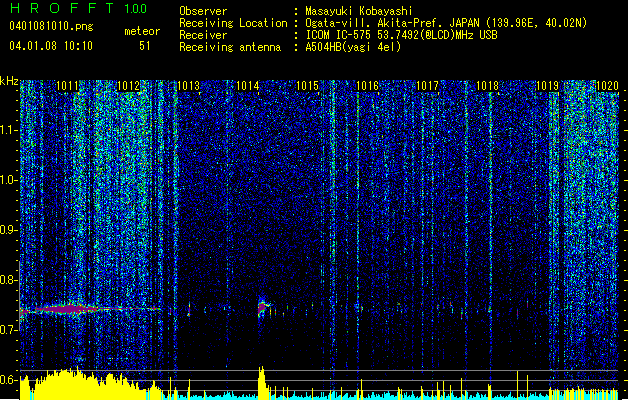Select the observer name Masayuki Kobayashi

[x=359, y=11]
